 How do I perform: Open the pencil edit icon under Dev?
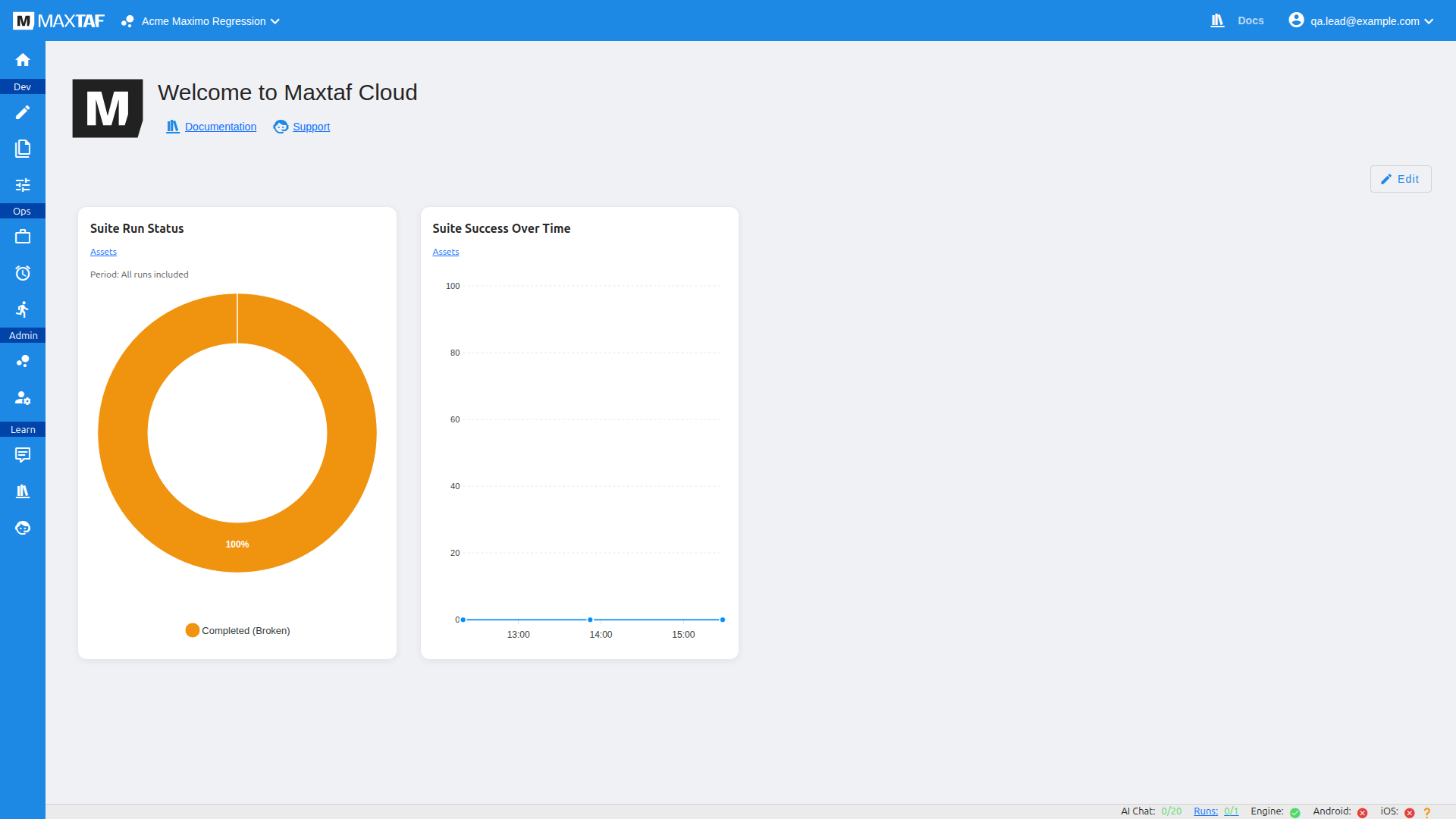pyautogui.click(x=23, y=112)
